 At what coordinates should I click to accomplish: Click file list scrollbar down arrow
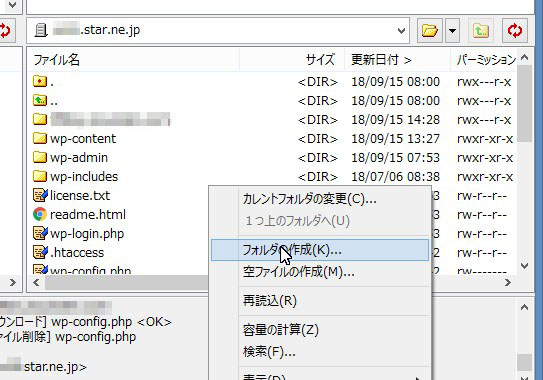[524, 266]
